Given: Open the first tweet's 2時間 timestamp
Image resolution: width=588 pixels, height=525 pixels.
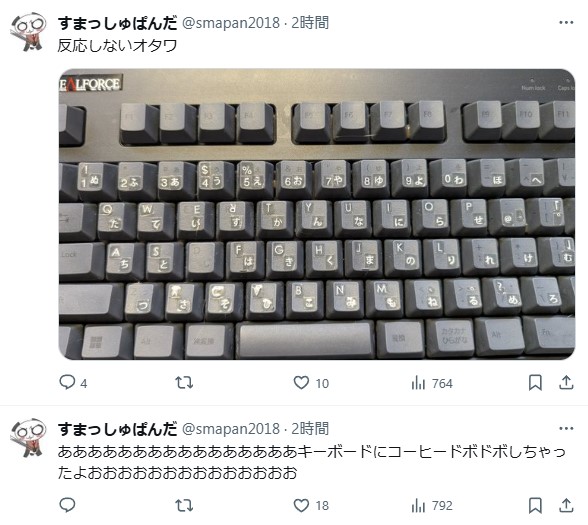Looking at the screenshot, I should [310, 23].
